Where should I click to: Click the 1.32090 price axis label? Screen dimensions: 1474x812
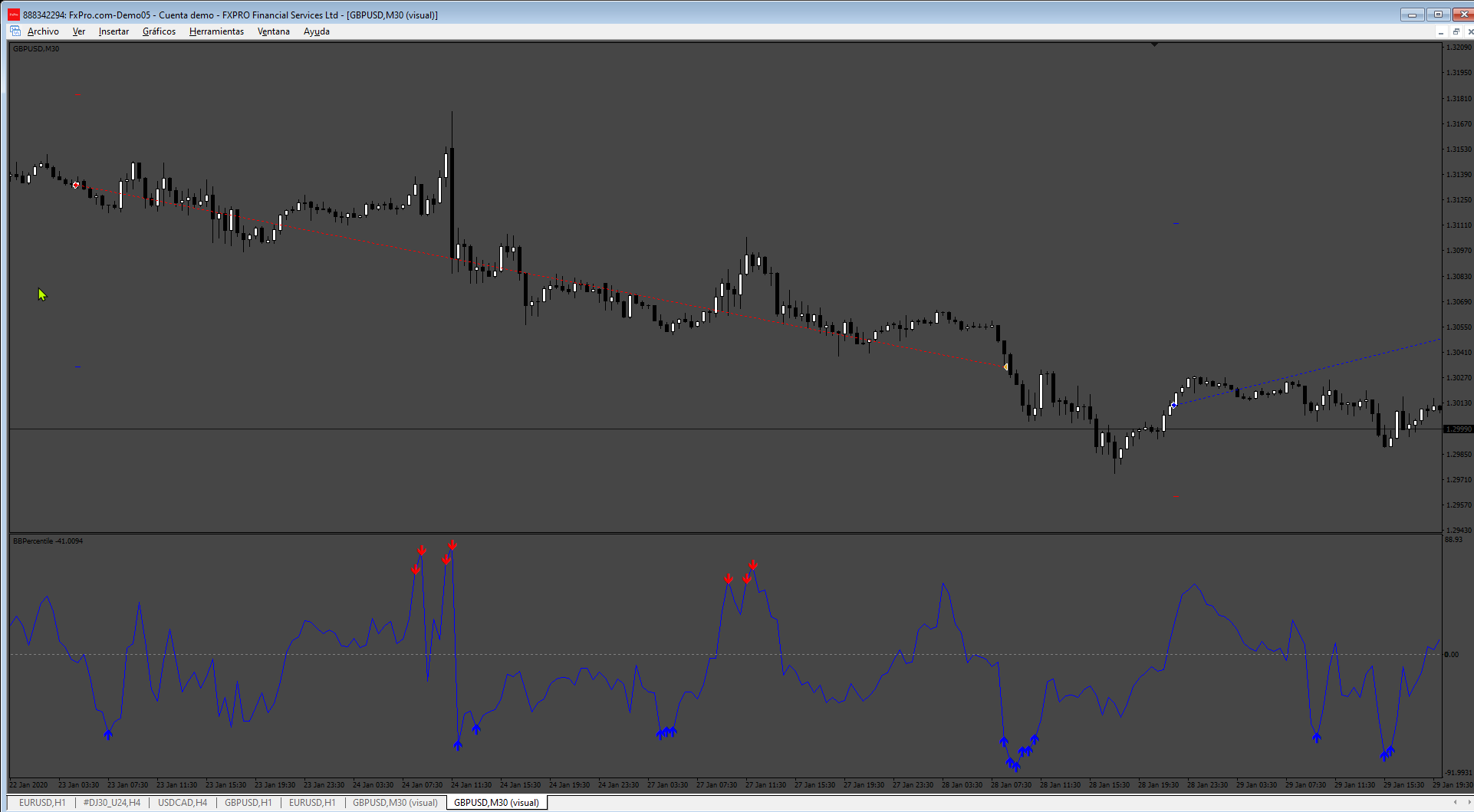click(x=1459, y=48)
